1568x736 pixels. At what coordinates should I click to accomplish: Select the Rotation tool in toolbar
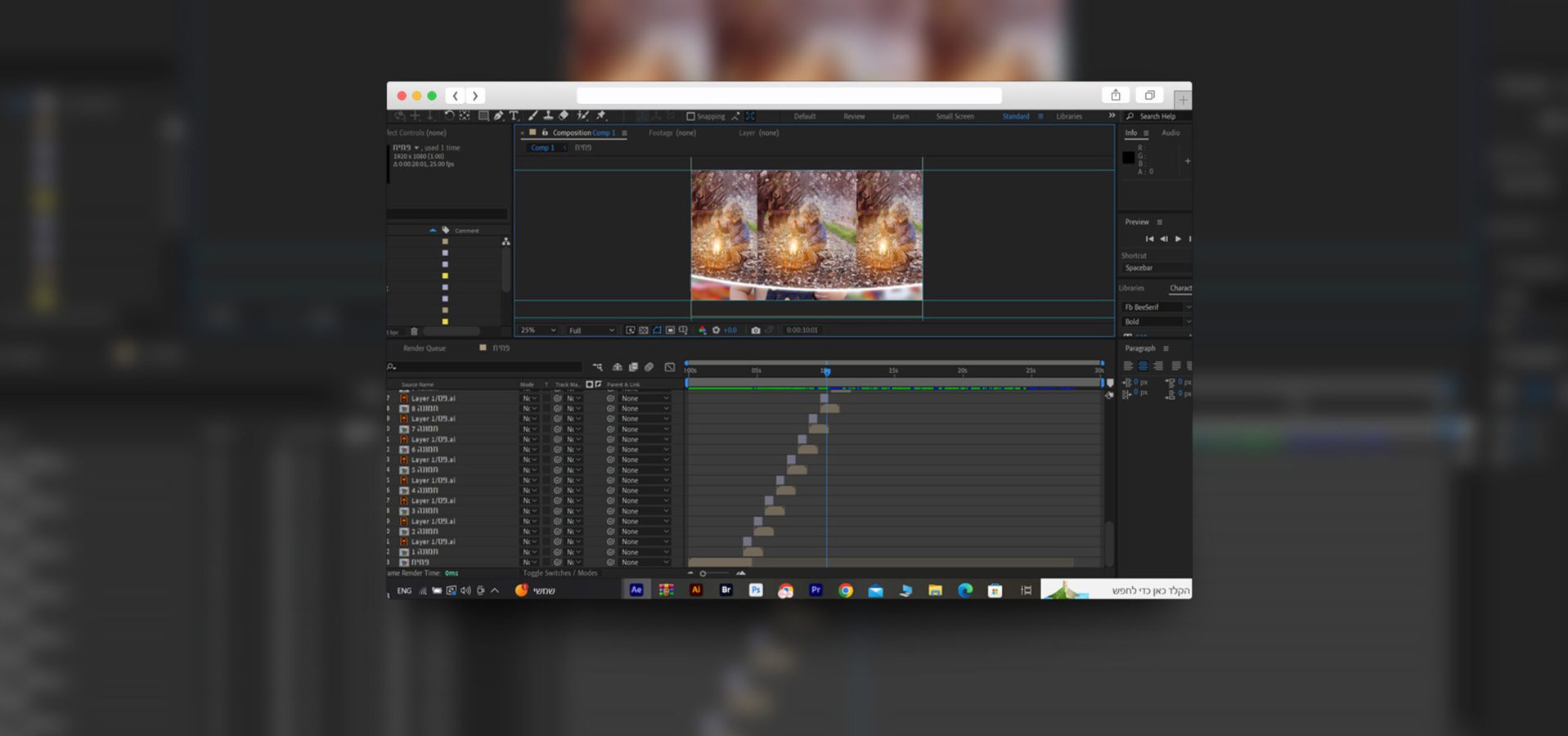coord(448,116)
